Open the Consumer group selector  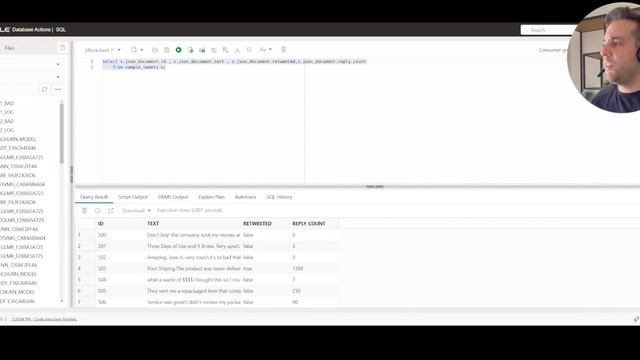point(553,50)
